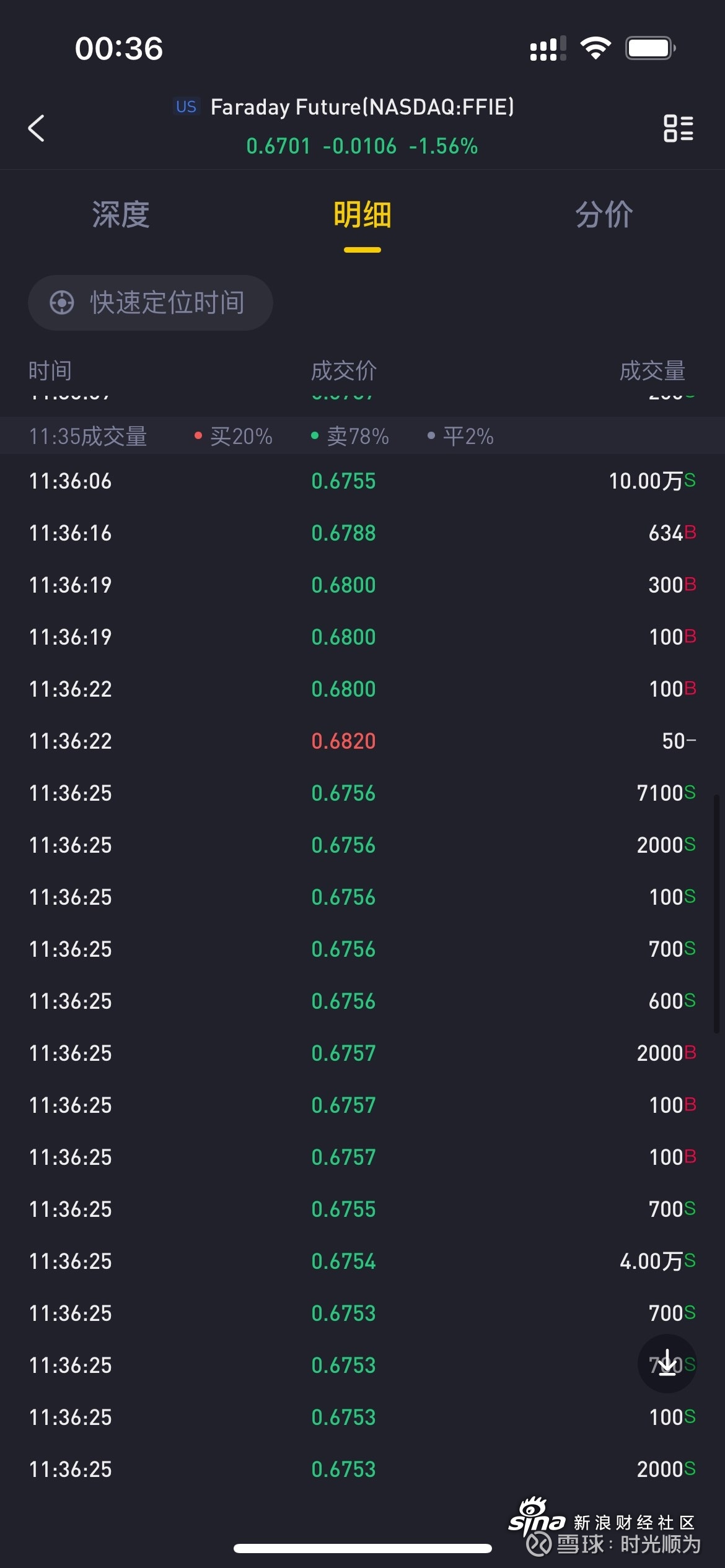Tap the 卖78% indicator
Image resolution: width=725 pixels, height=1568 pixels.
pyautogui.click(x=350, y=437)
